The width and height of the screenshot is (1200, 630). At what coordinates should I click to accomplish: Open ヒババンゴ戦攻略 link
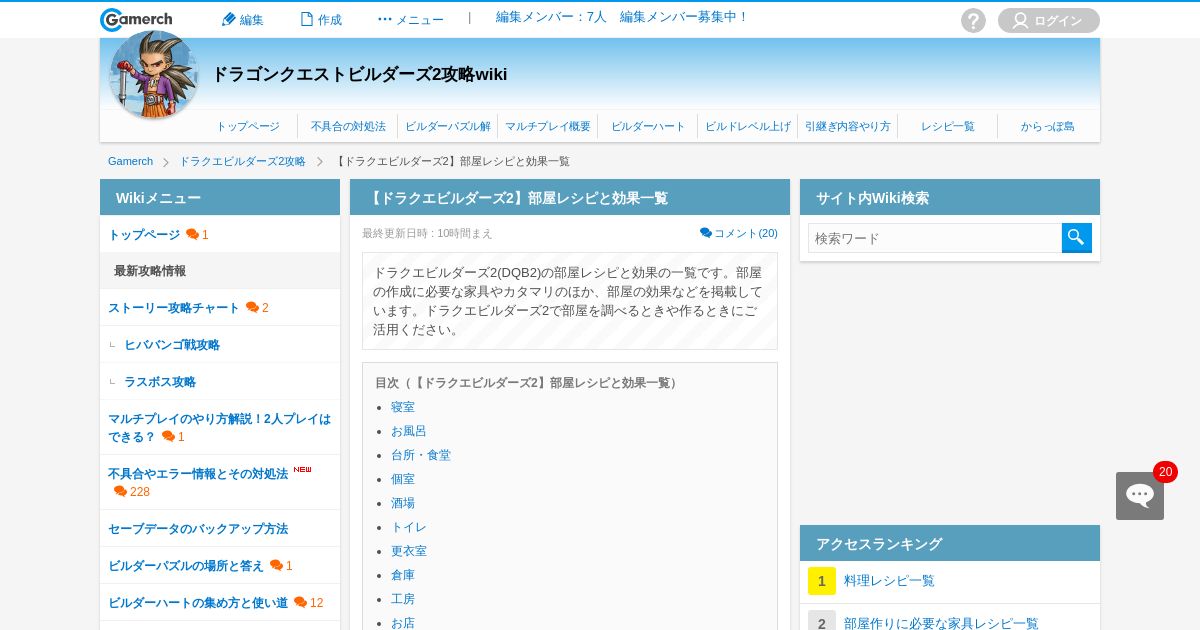(172, 345)
